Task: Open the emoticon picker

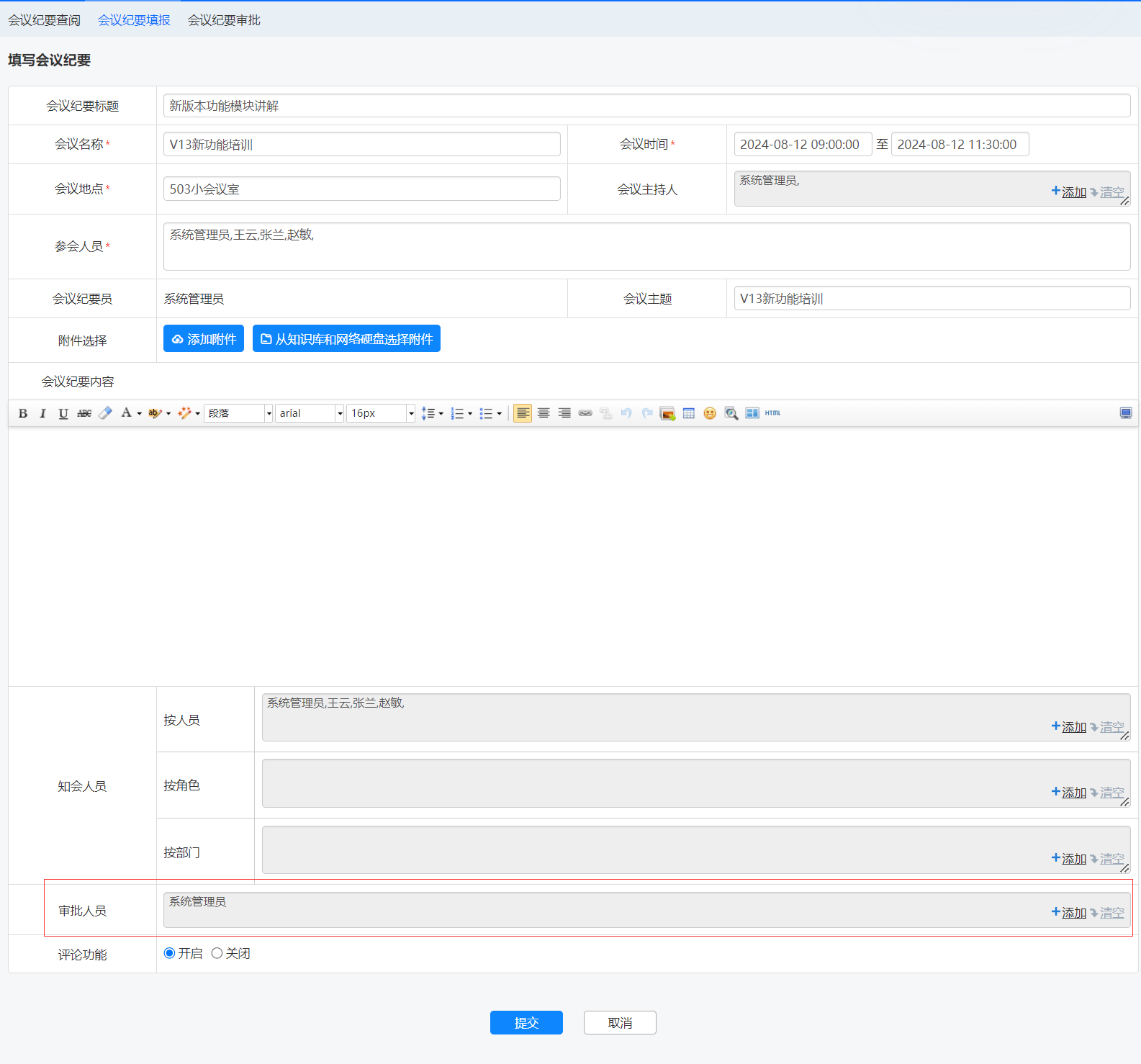Action: [x=710, y=413]
